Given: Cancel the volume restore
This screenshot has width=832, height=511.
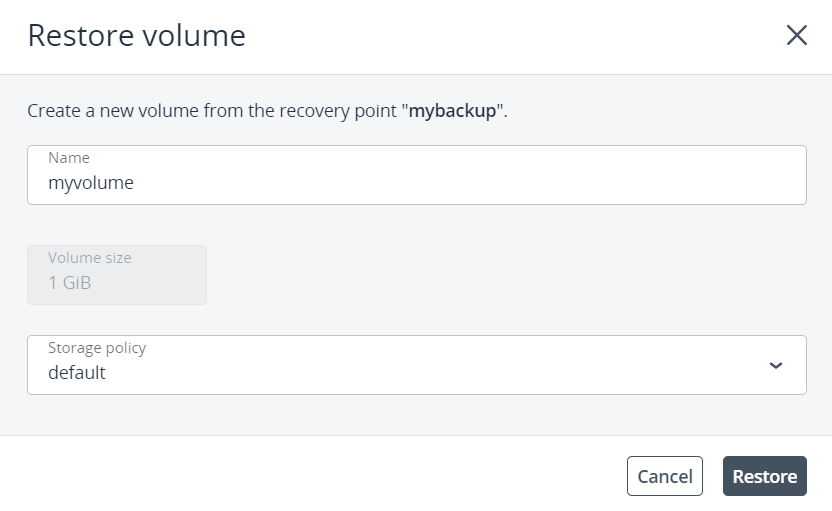Looking at the screenshot, I should [x=665, y=476].
